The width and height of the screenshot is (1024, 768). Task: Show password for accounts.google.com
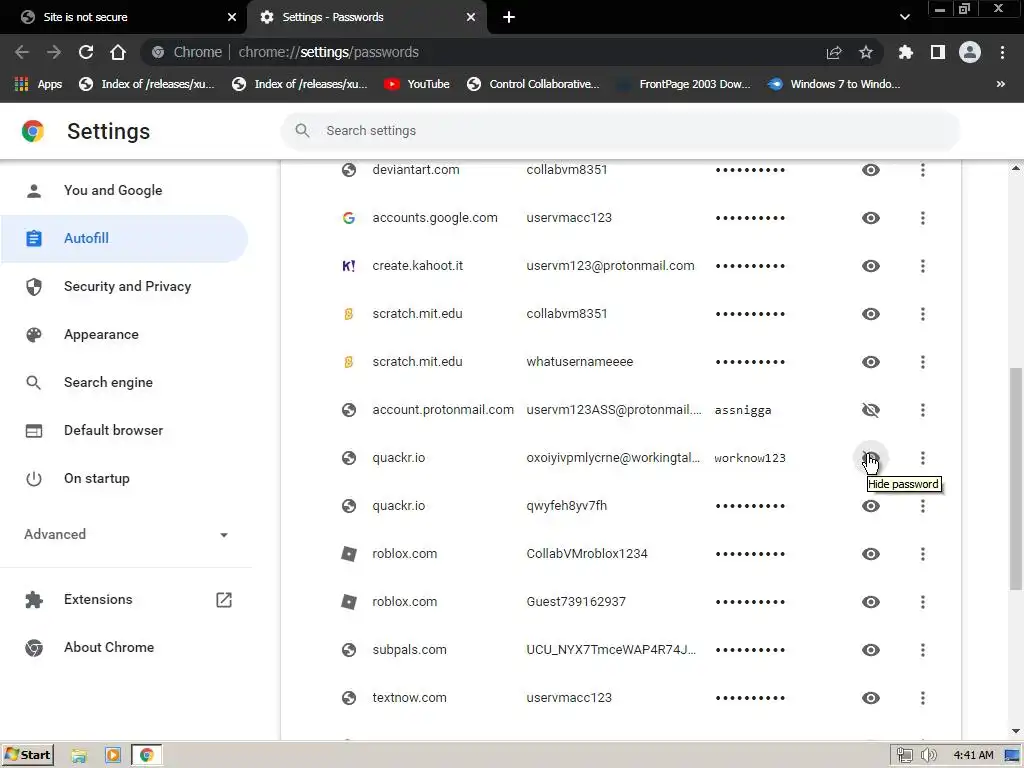coord(871,218)
